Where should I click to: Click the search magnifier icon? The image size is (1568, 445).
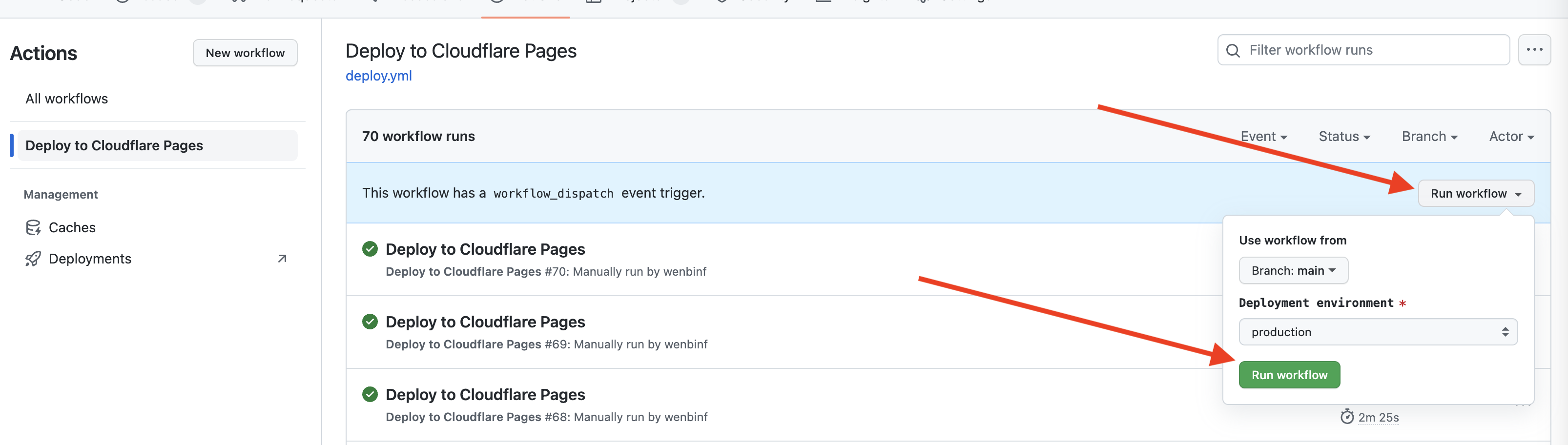click(1233, 51)
